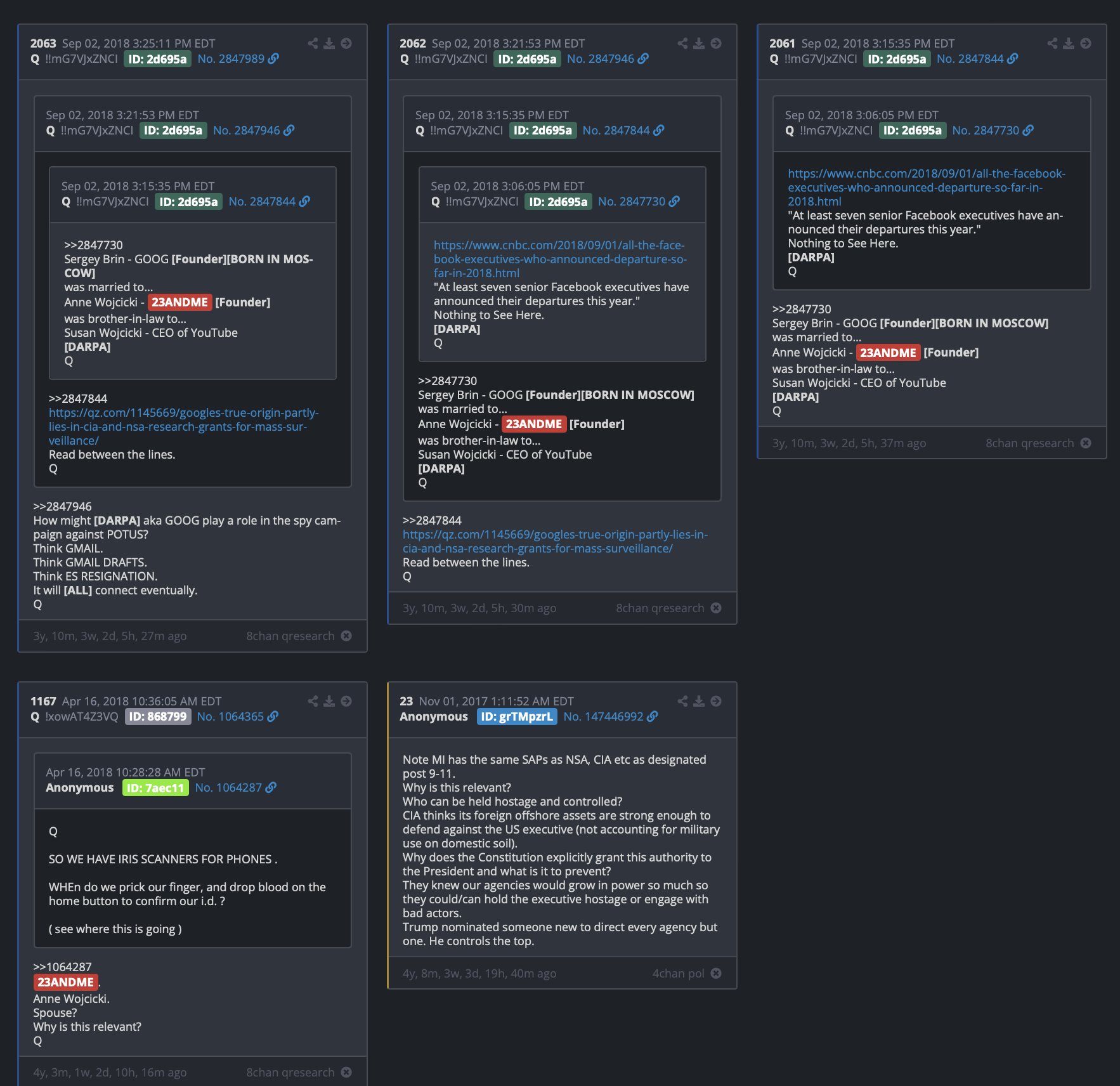Click 23ANDME tag in post 2063 nested quote
1120x1086 pixels.
179,302
